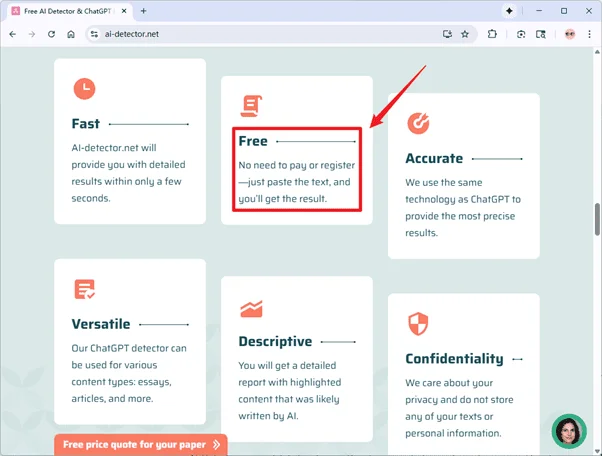Click text 'No need to pay or register'
This screenshot has width=602, height=456.
[297, 165]
